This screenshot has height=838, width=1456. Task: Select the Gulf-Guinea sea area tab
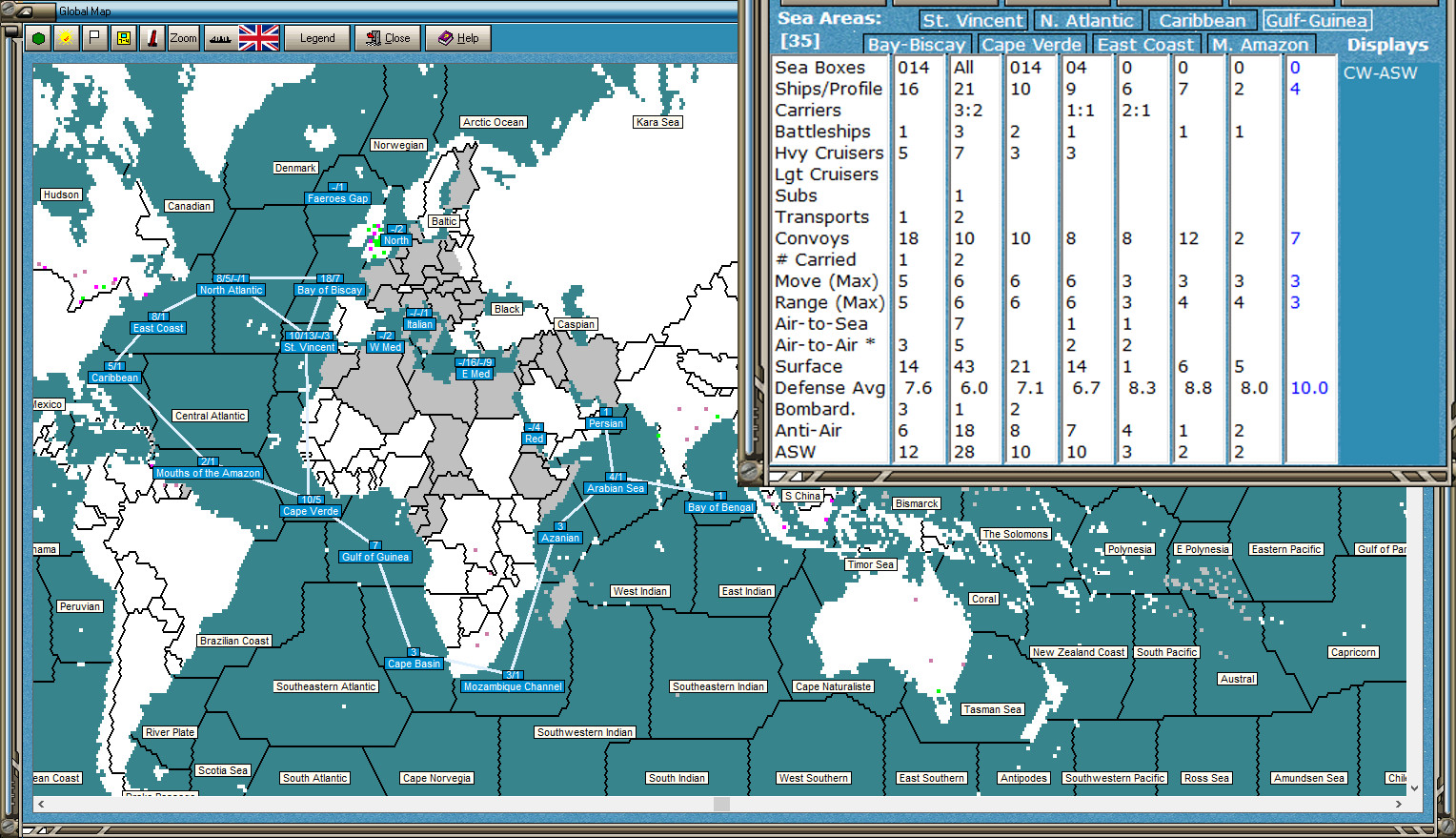click(1317, 20)
